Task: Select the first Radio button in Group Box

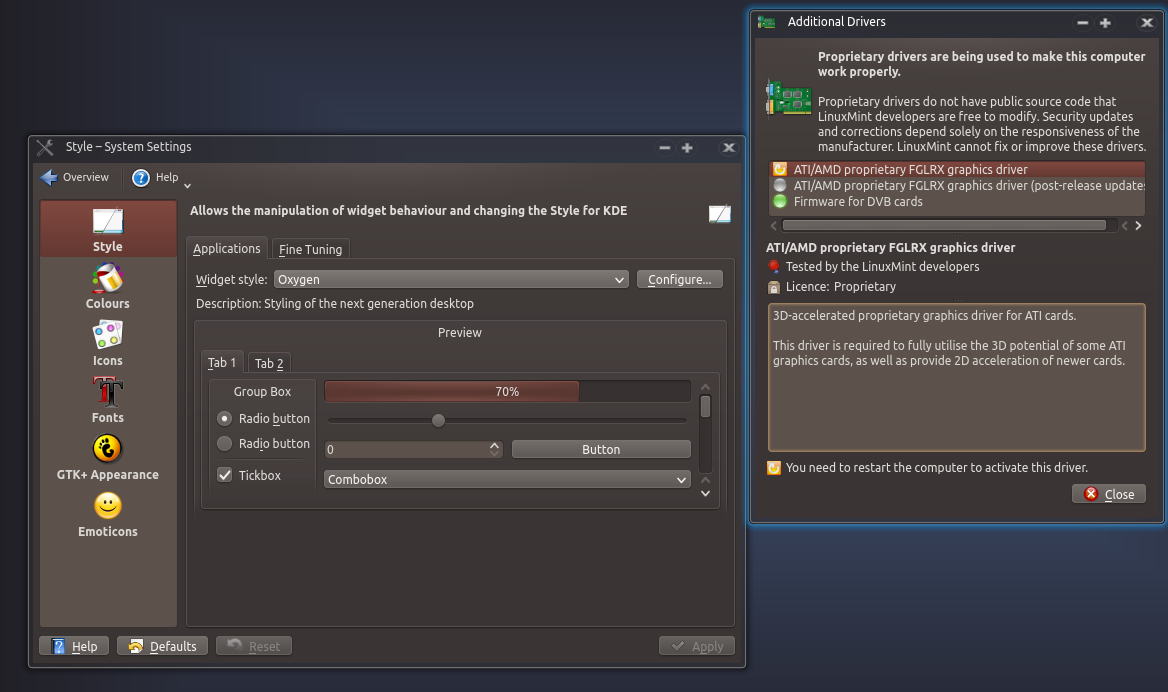Action: click(x=224, y=419)
